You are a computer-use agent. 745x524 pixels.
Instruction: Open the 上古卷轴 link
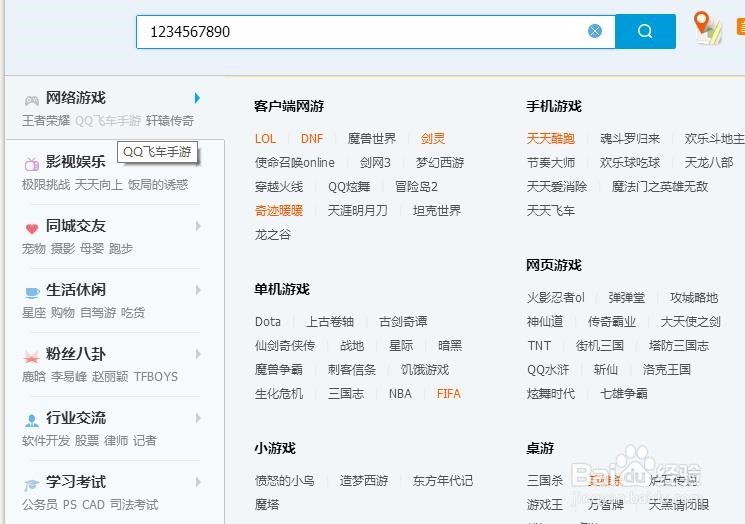330,322
